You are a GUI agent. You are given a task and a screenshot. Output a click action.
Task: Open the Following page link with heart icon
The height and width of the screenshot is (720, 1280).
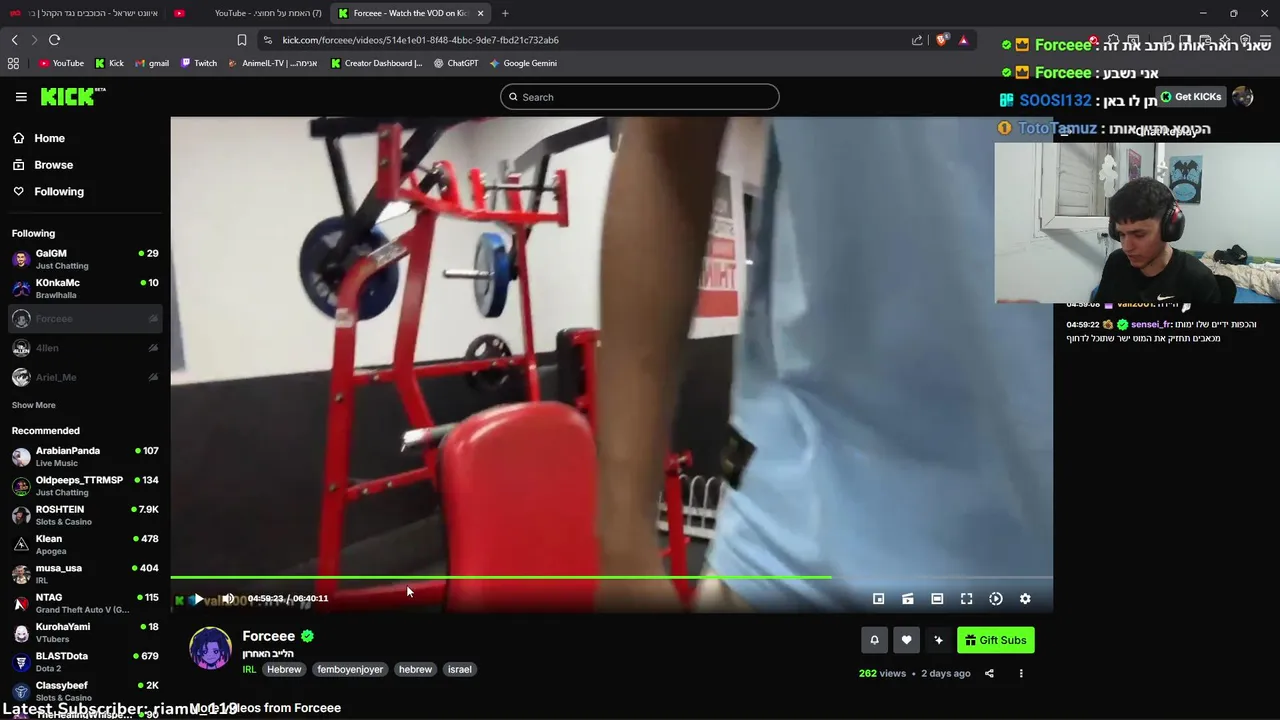pos(48,191)
